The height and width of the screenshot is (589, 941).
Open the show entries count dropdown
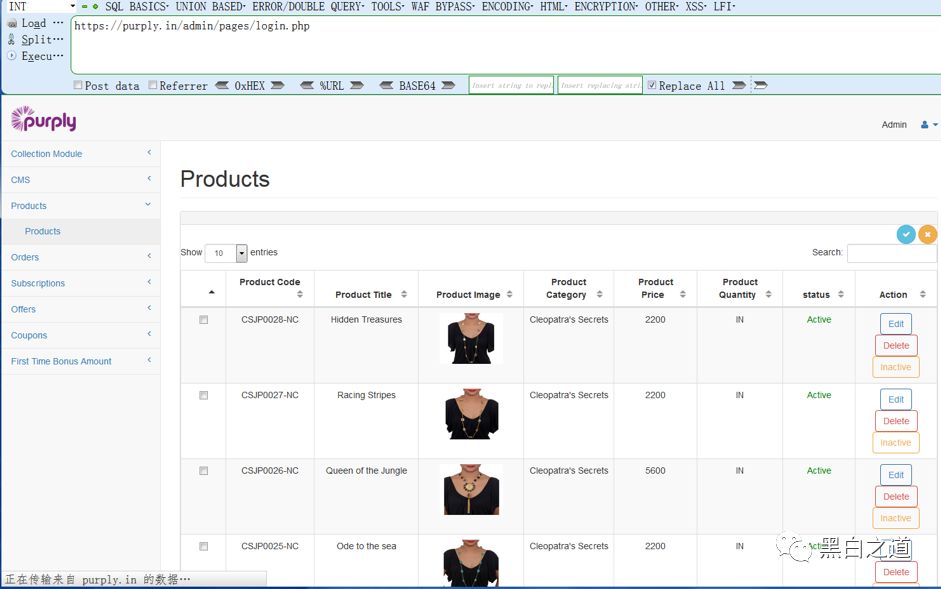coord(241,253)
